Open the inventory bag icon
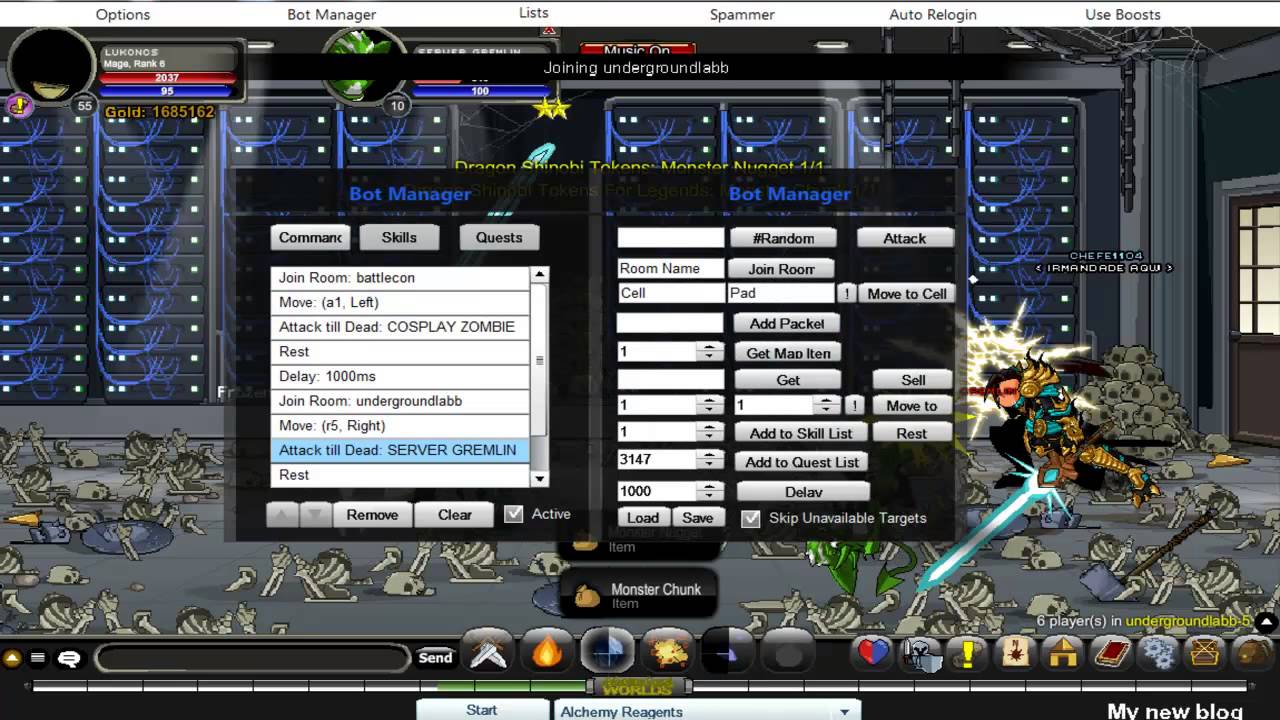This screenshot has width=1280, height=720. [x=1252, y=653]
